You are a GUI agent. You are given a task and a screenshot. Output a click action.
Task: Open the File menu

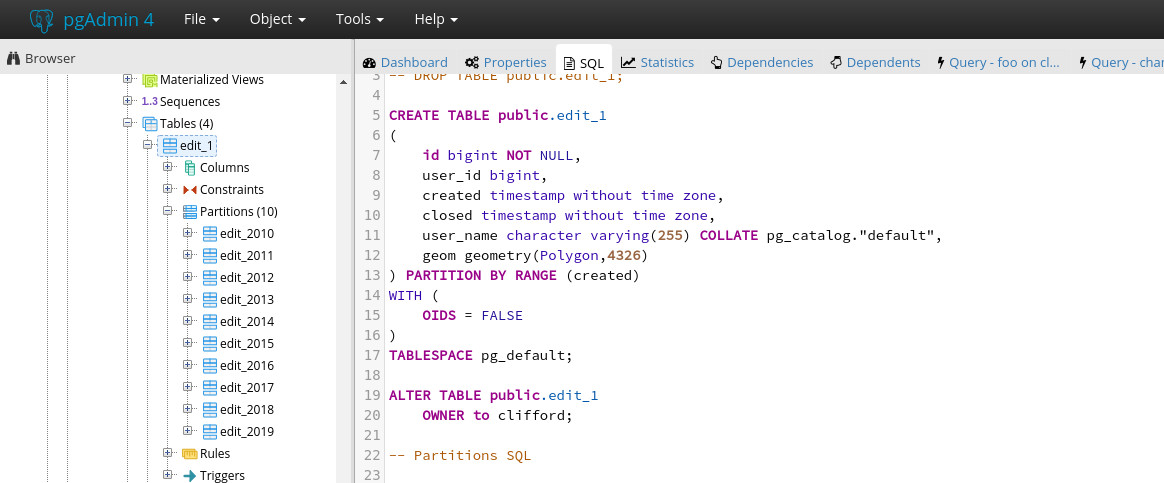(202, 19)
